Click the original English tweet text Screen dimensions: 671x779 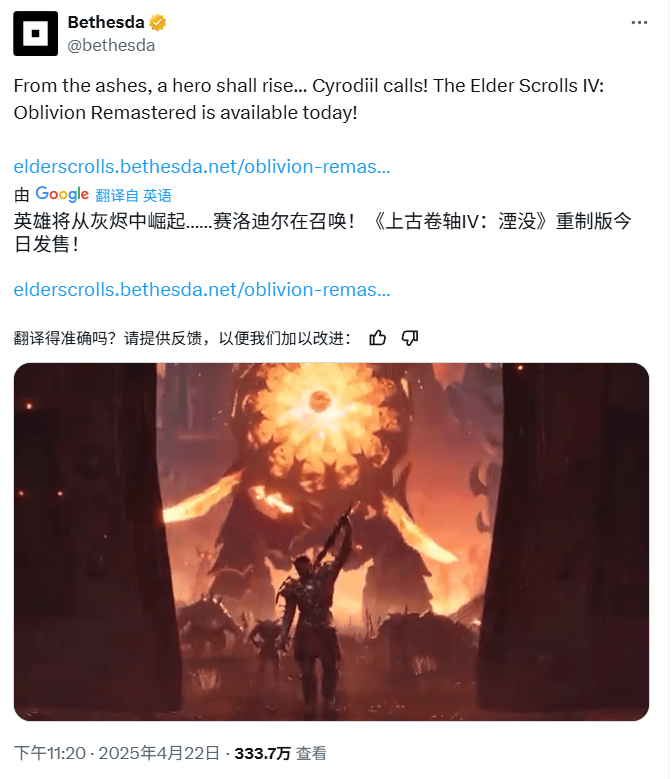coord(308,99)
